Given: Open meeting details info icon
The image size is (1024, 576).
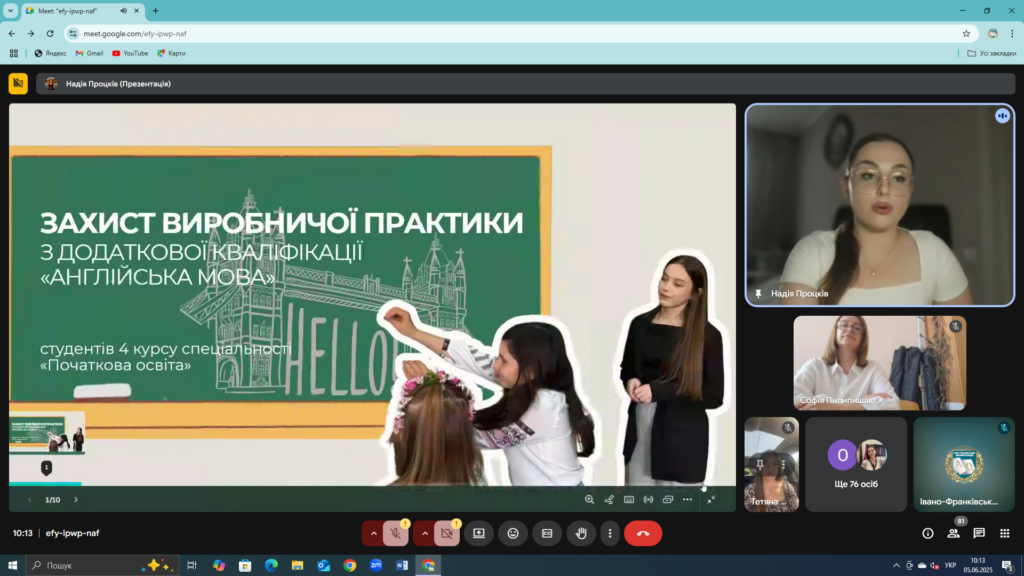Looking at the screenshot, I should coord(927,534).
